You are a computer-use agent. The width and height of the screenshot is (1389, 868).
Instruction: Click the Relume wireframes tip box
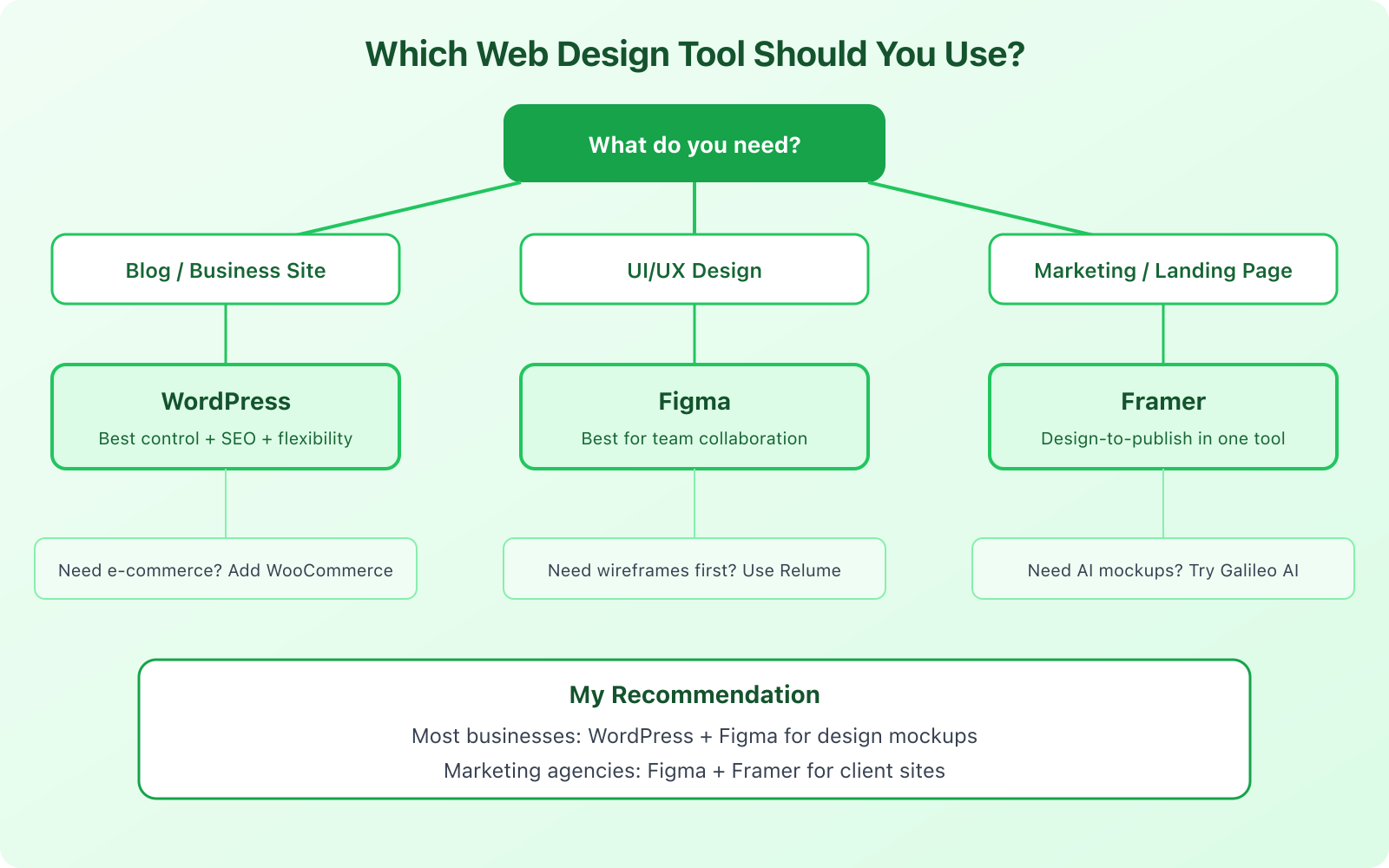coord(694,569)
